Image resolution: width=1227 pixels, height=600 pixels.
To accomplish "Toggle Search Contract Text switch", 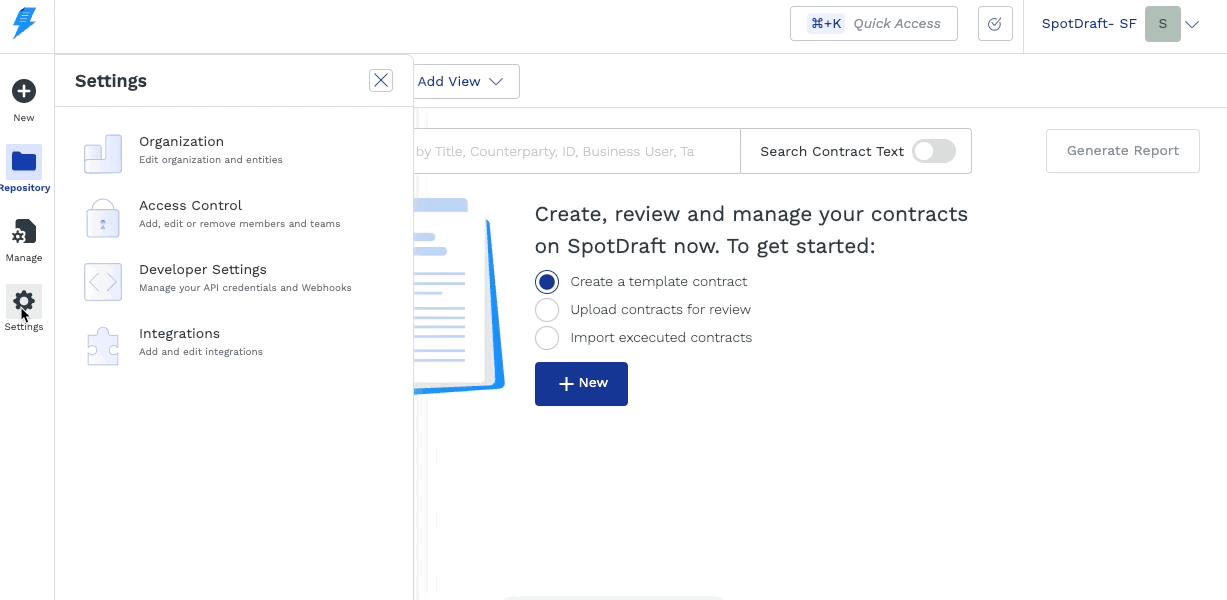I will pyautogui.click(x=934, y=151).
